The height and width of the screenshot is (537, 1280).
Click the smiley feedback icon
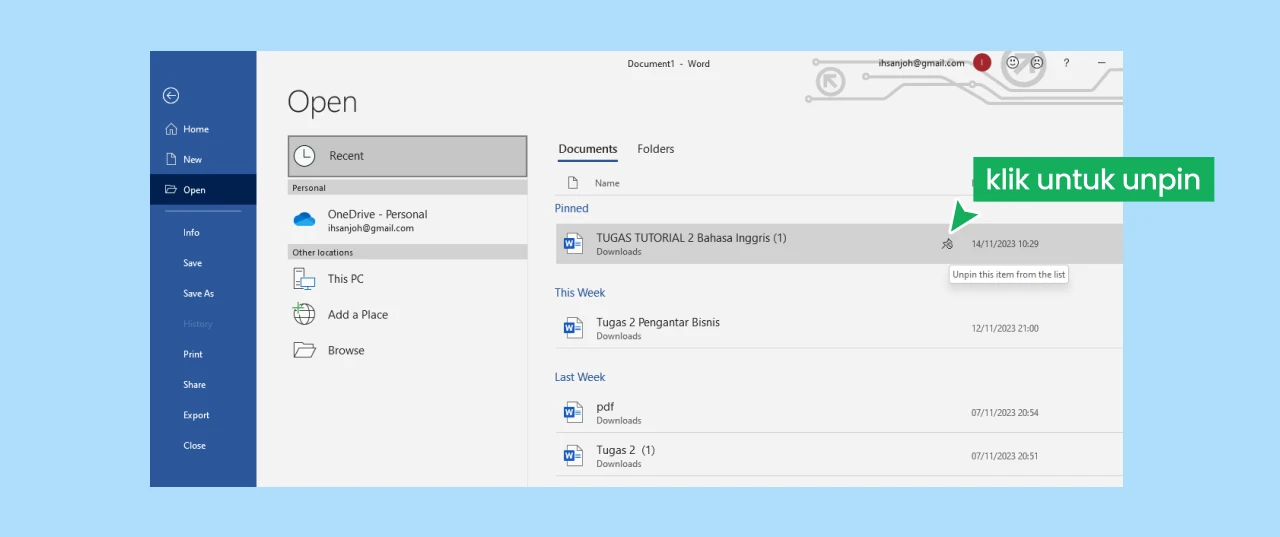[1013, 63]
